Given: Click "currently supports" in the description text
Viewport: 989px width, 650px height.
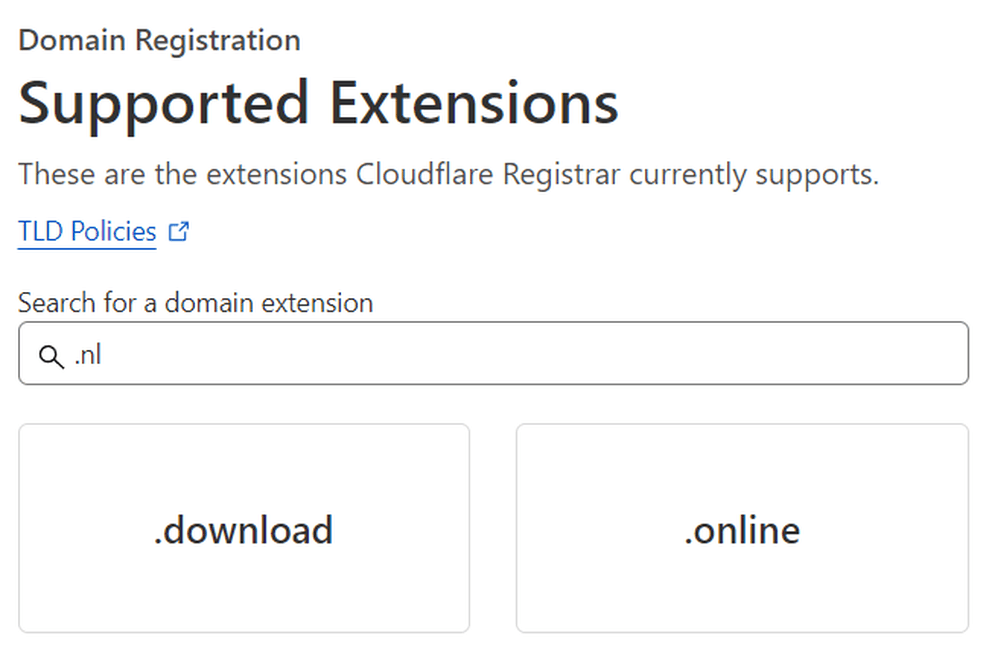Looking at the screenshot, I should pyautogui.click(x=753, y=174).
